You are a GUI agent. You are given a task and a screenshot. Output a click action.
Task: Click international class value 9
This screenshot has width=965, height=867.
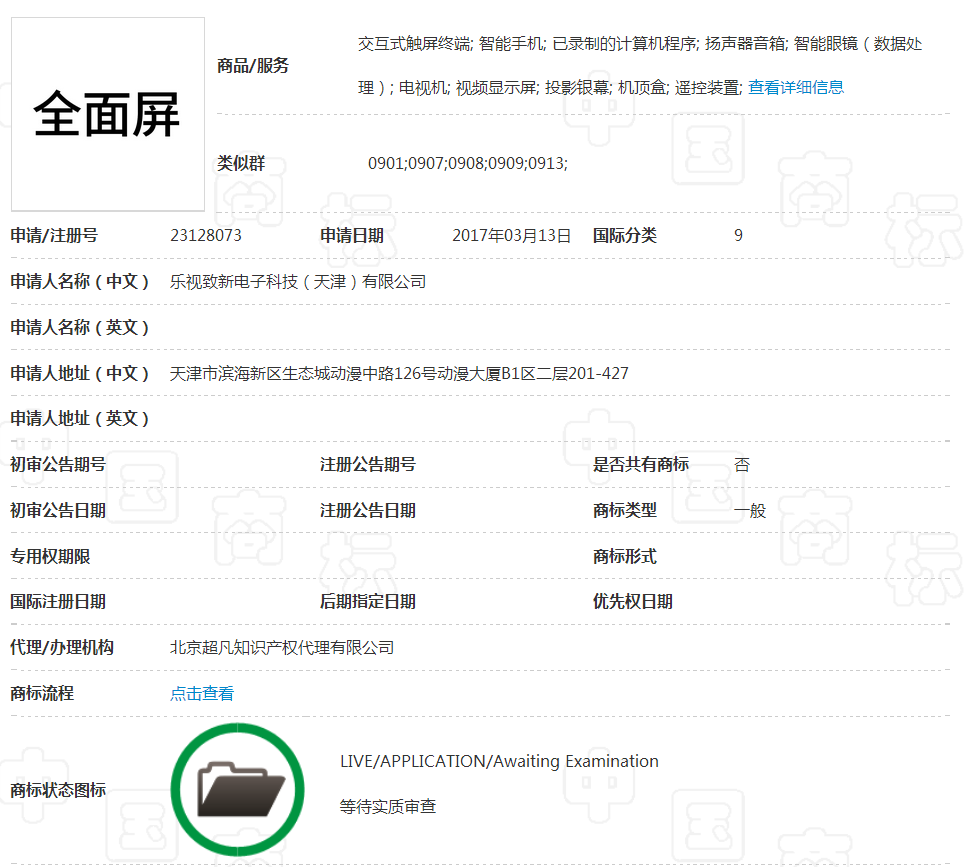(737, 235)
